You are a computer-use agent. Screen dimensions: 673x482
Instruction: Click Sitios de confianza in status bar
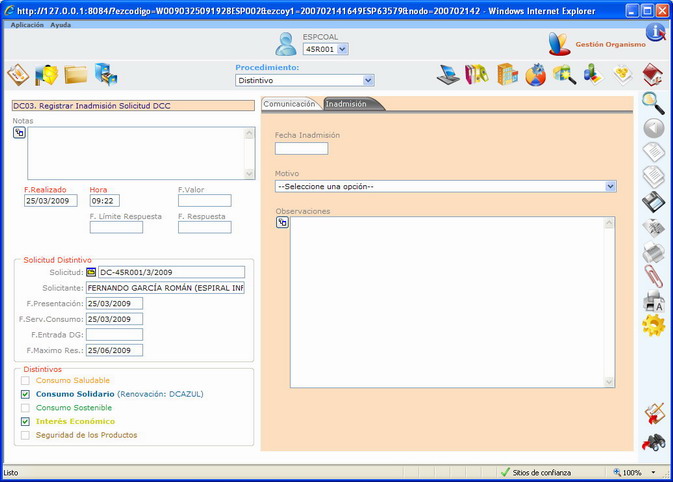(x=541, y=473)
